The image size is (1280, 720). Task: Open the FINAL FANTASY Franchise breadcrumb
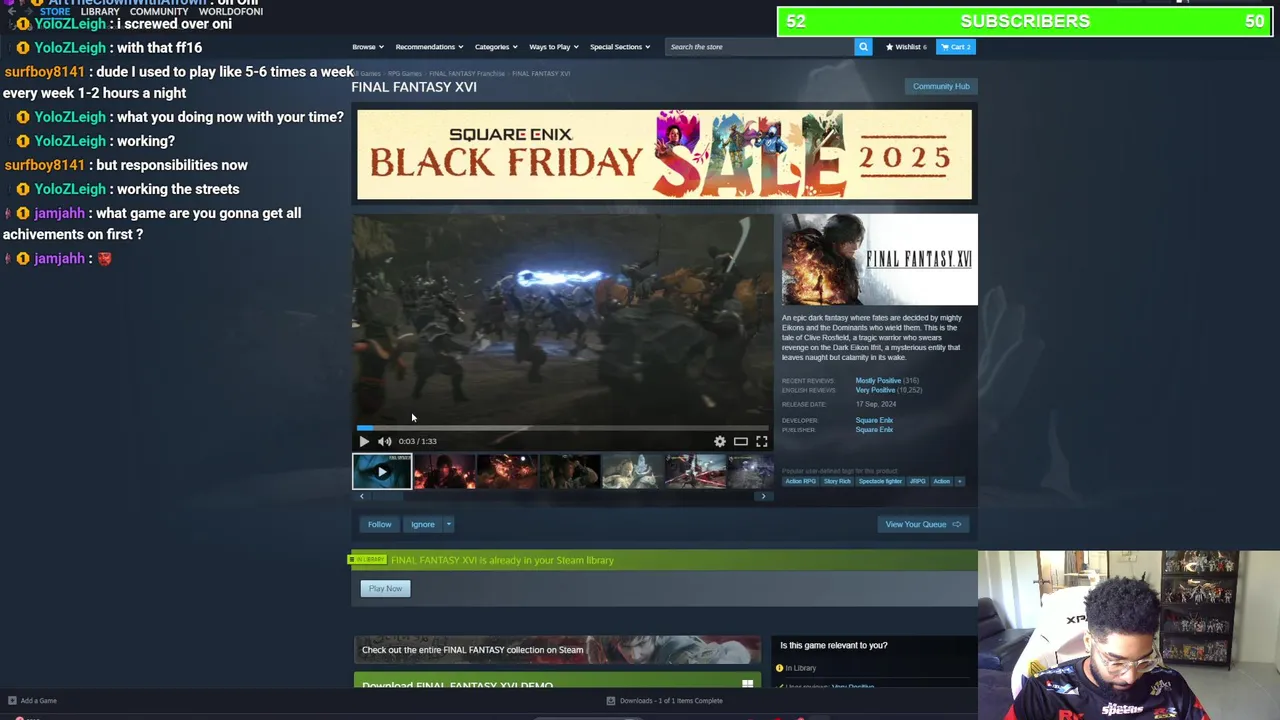[x=467, y=74]
